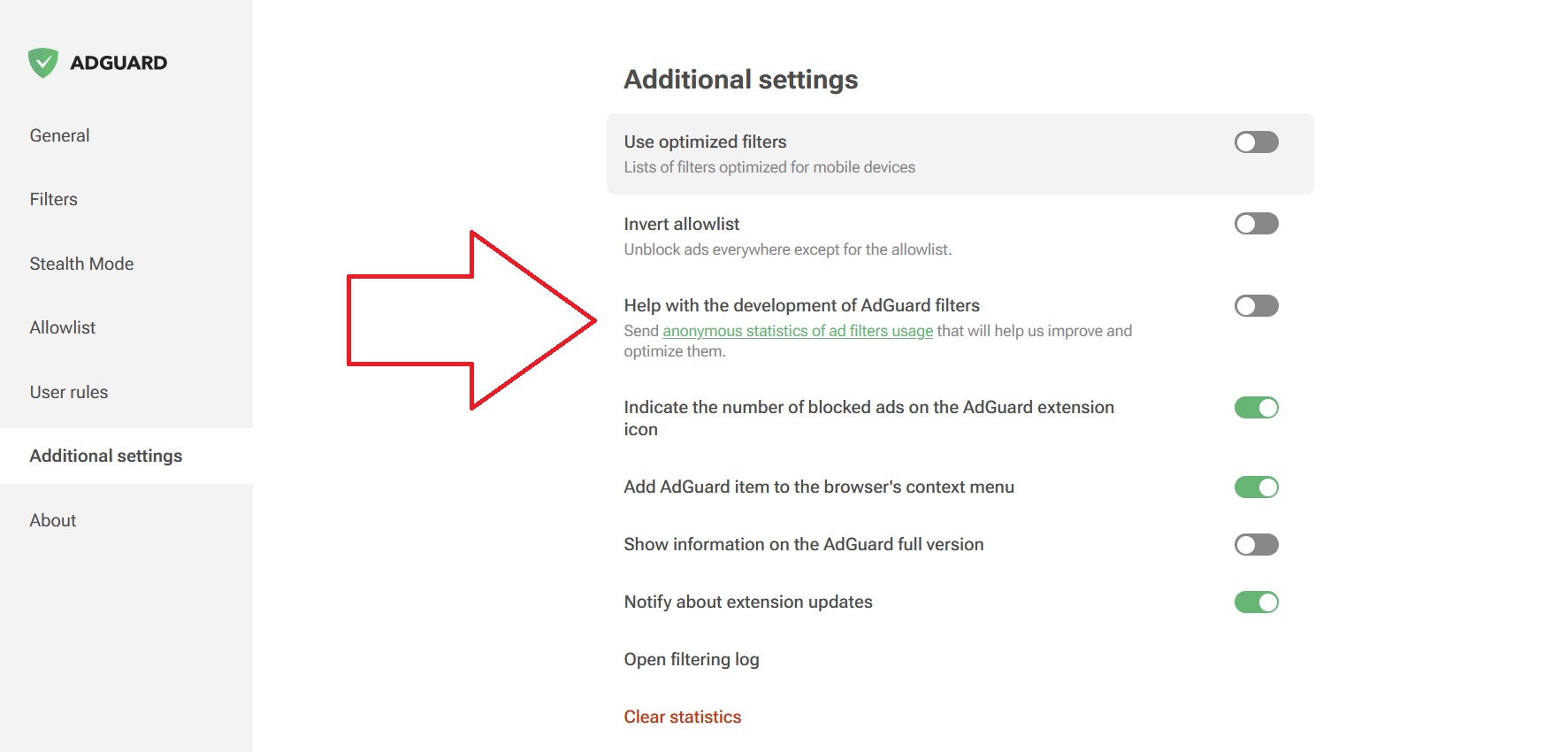Disable Notify about extension updates toggle
Screen dimensions: 1568x752
pyautogui.click(x=1256, y=602)
